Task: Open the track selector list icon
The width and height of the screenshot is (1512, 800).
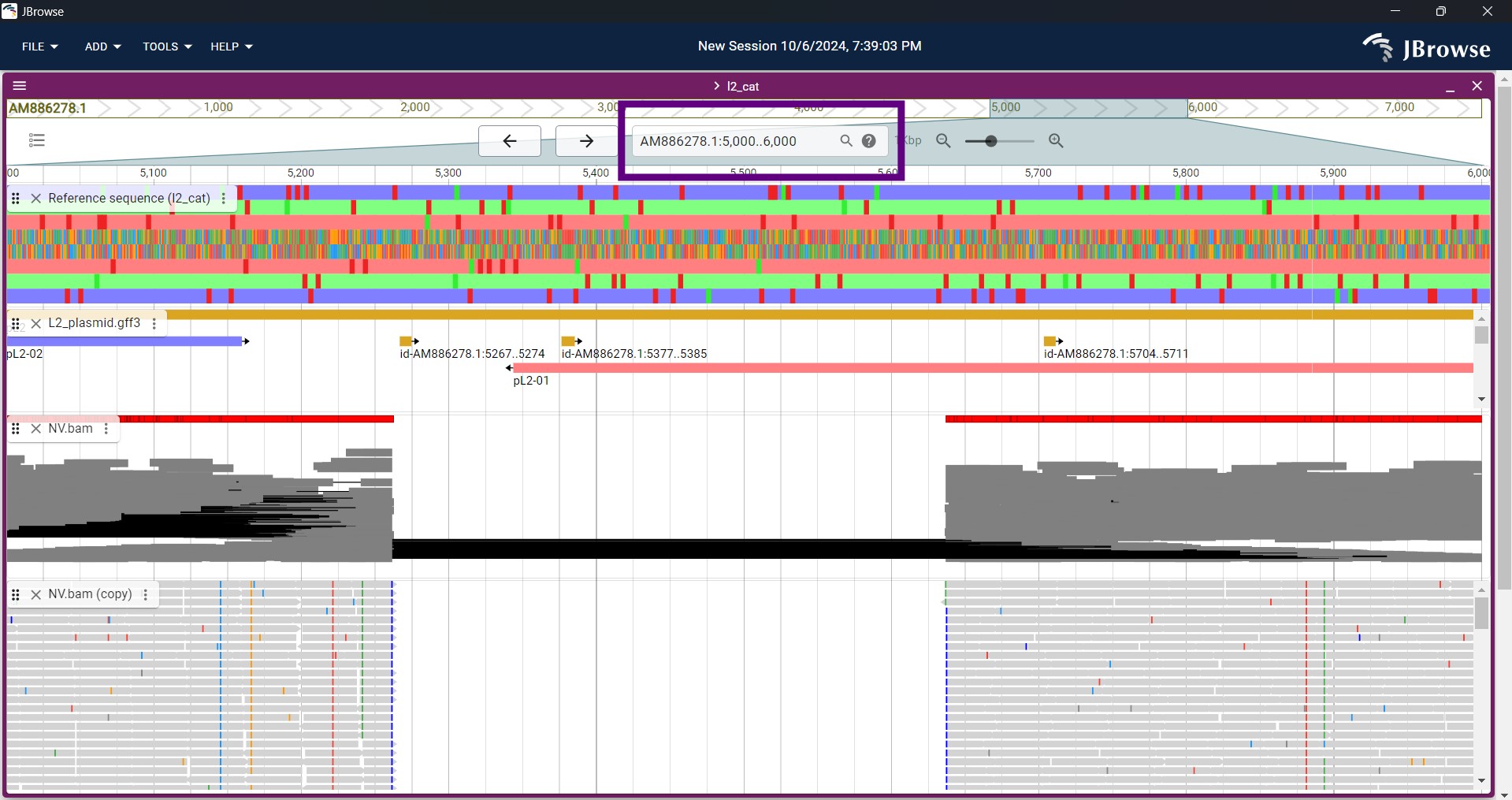Action: coord(37,140)
